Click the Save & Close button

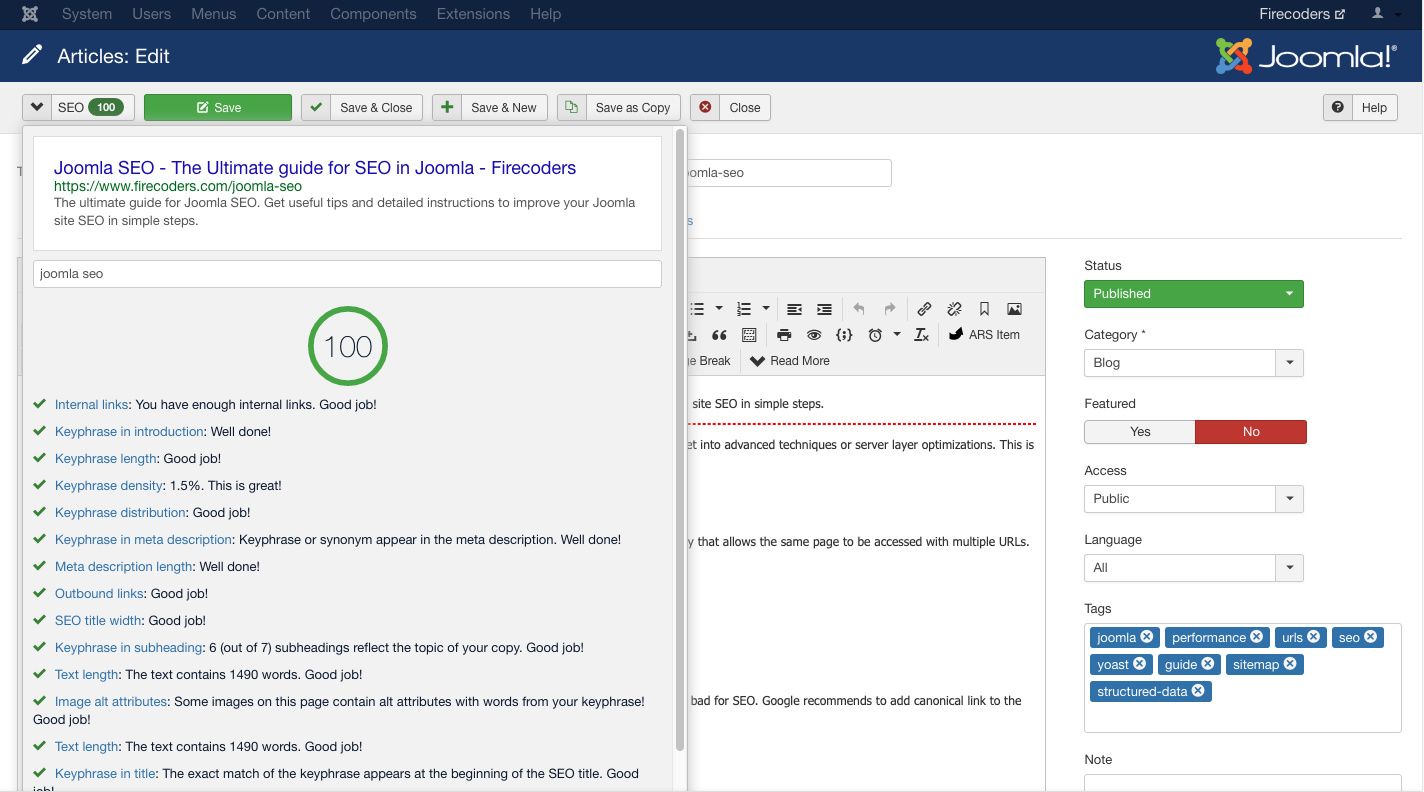pyautogui.click(x=362, y=108)
